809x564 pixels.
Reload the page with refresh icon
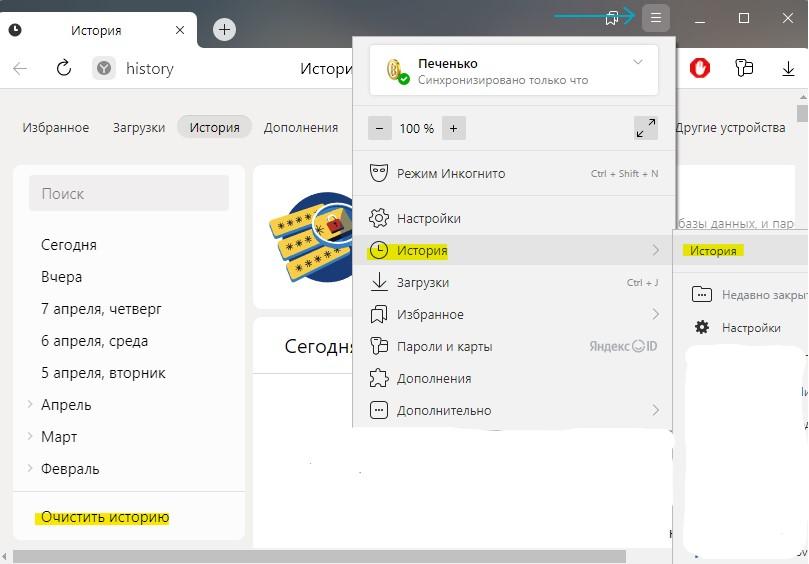point(64,68)
